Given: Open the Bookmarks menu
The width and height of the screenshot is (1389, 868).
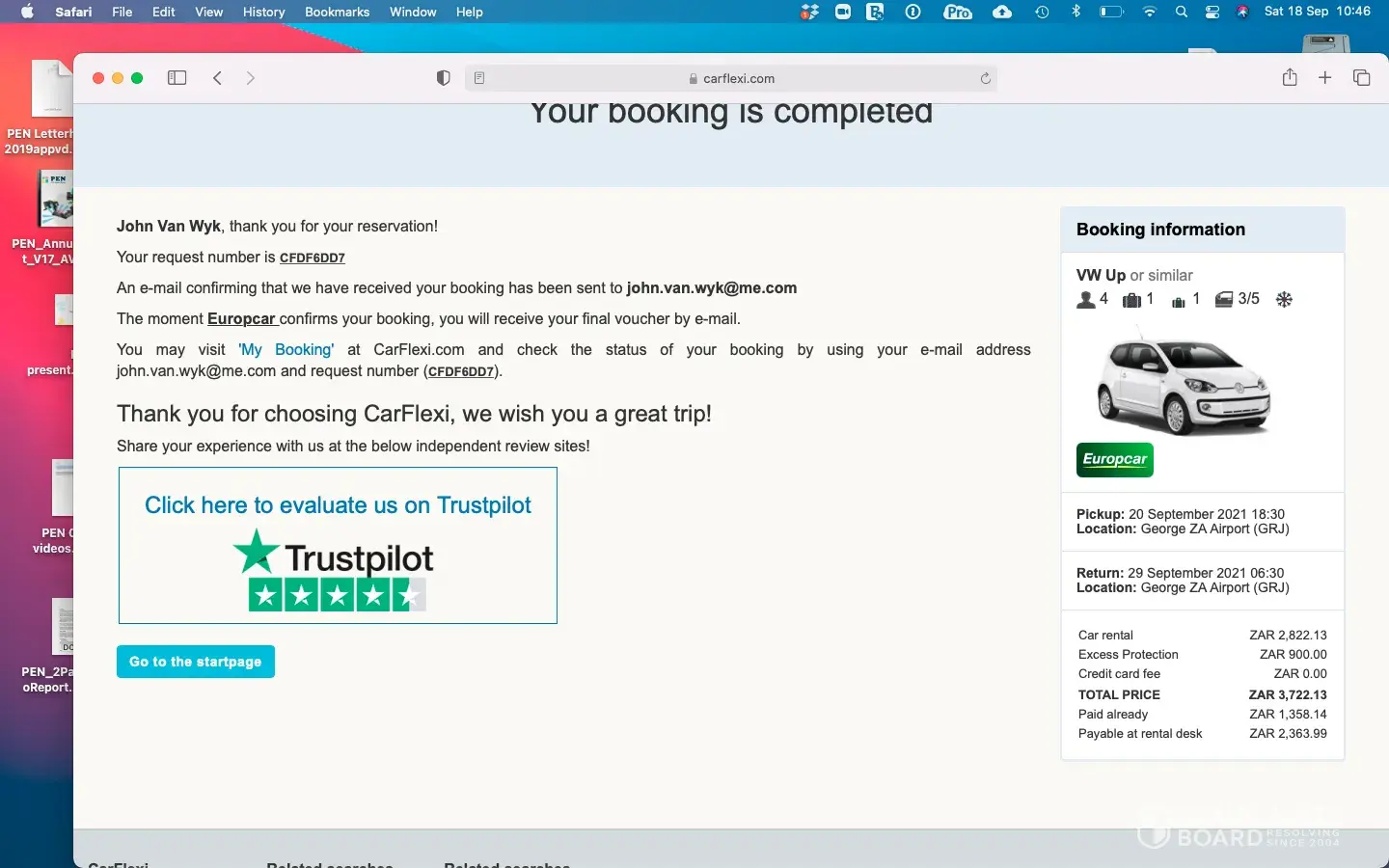Looking at the screenshot, I should pyautogui.click(x=337, y=12).
